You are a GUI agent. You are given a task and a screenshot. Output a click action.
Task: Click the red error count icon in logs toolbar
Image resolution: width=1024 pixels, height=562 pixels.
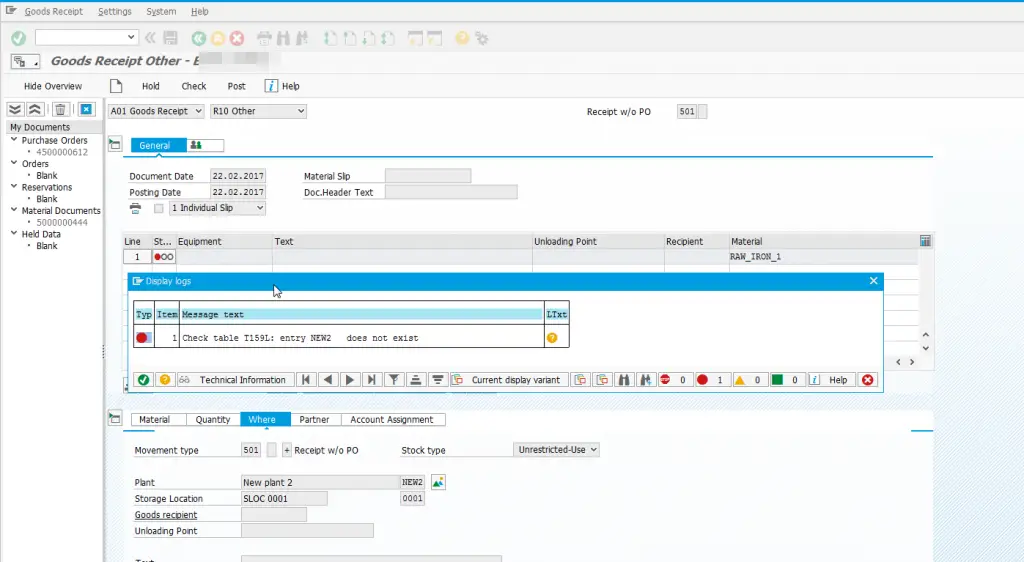pos(702,380)
